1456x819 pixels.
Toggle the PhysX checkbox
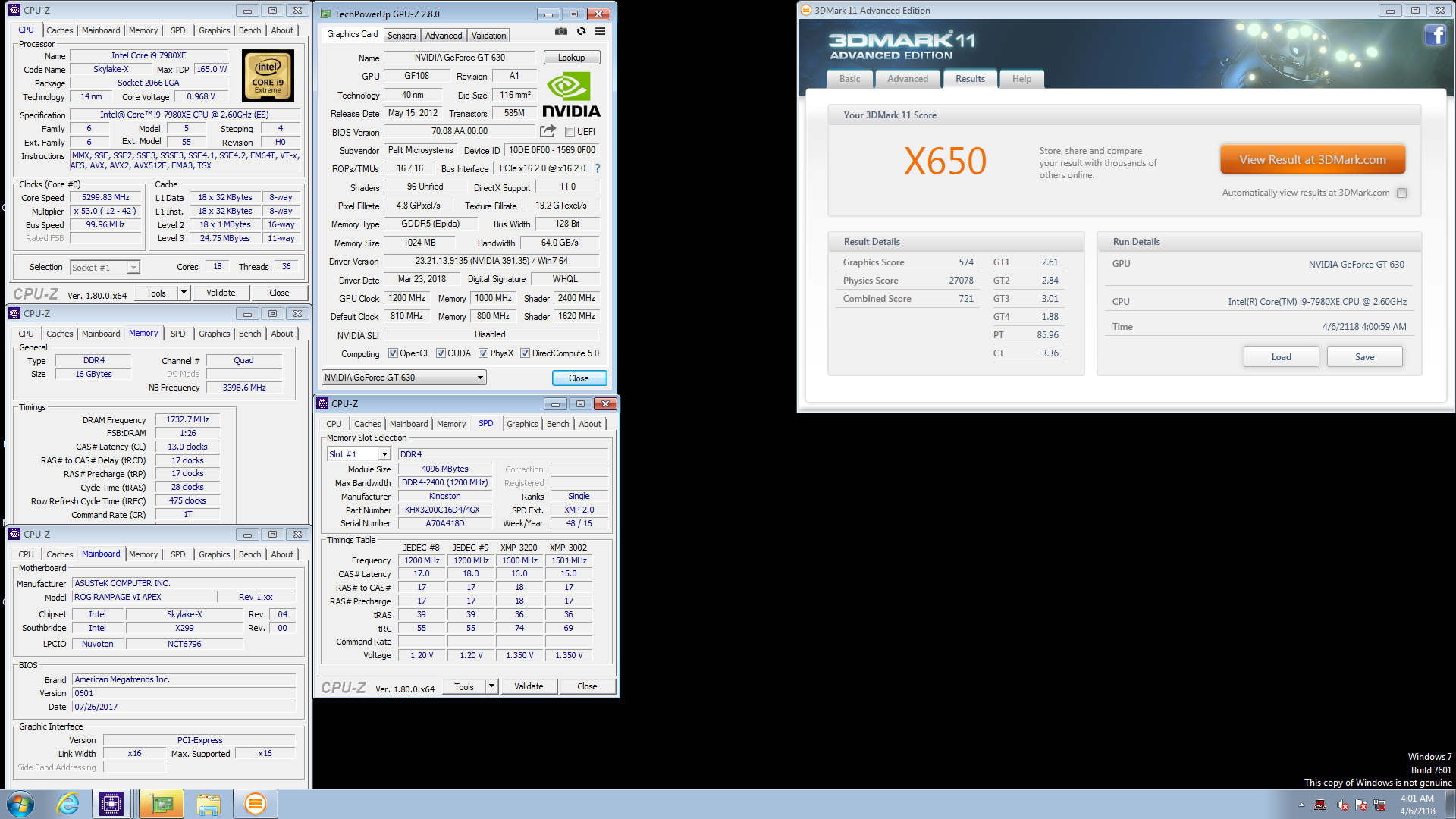(x=483, y=353)
